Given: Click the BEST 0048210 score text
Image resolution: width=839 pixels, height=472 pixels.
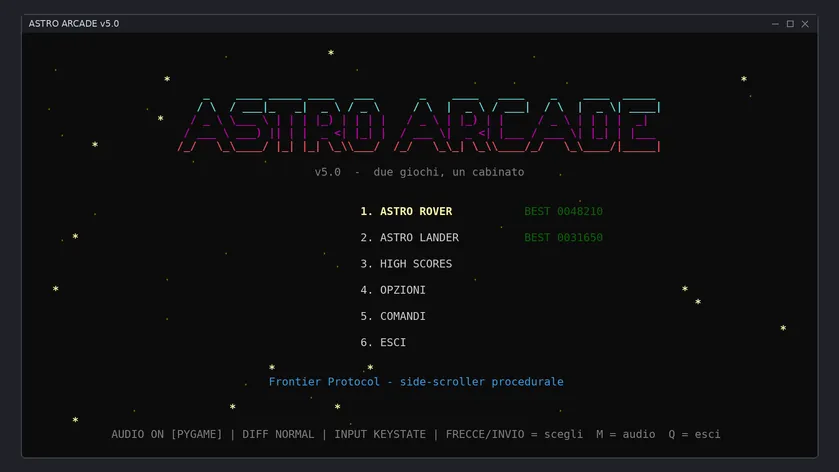Looking at the screenshot, I should [x=563, y=211].
